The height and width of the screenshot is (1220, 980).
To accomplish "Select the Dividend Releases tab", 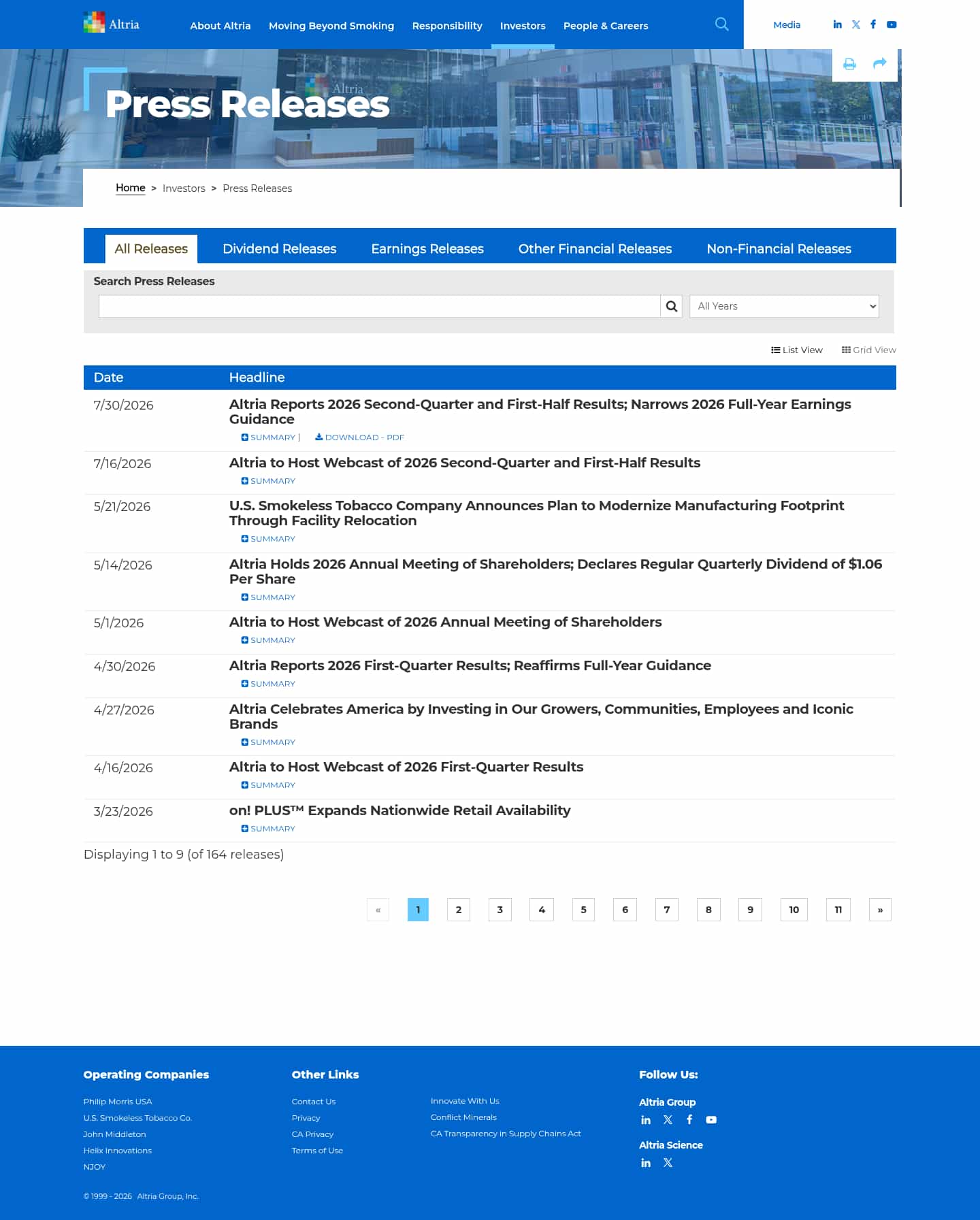I will point(280,249).
